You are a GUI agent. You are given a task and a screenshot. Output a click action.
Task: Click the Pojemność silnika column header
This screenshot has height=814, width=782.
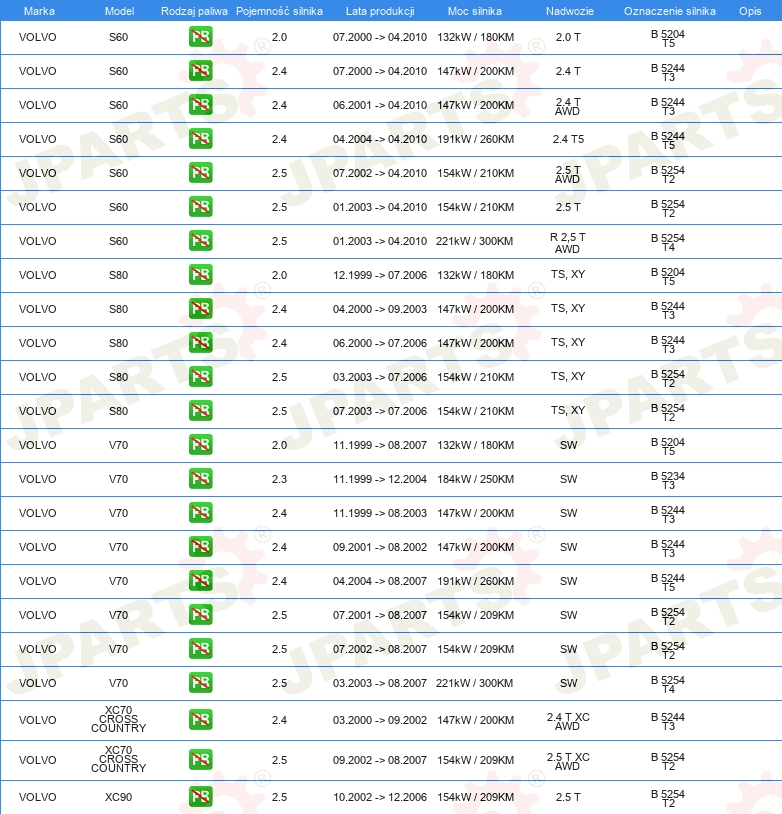click(x=279, y=11)
